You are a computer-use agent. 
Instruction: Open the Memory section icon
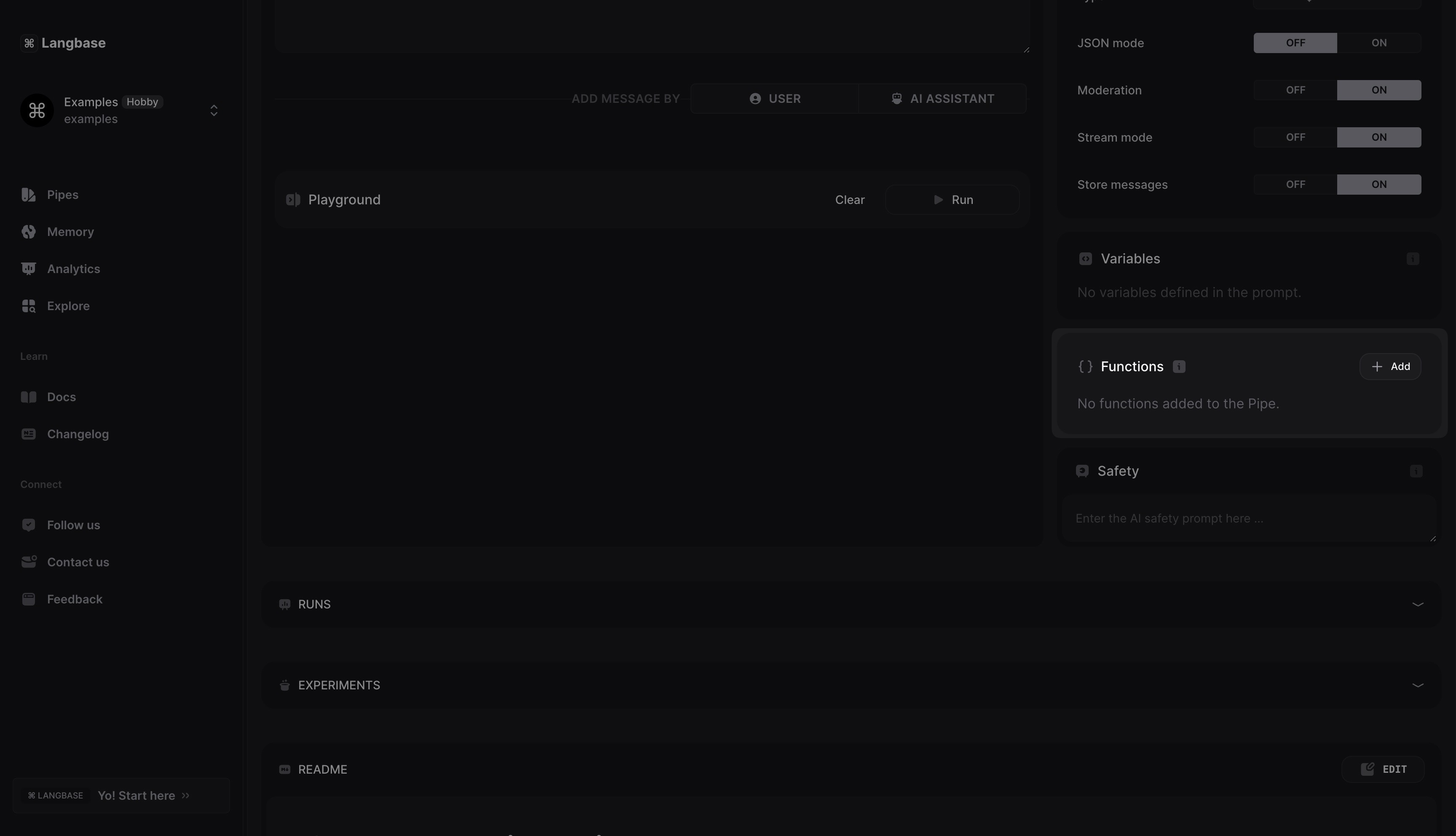(29, 232)
